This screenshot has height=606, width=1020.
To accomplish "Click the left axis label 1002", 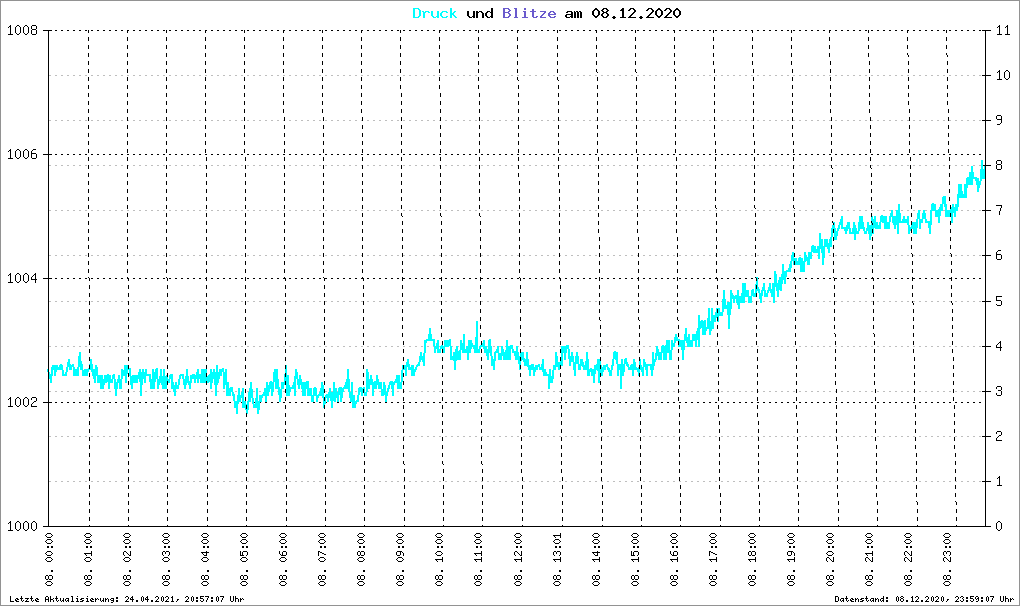I will (21, 402).
